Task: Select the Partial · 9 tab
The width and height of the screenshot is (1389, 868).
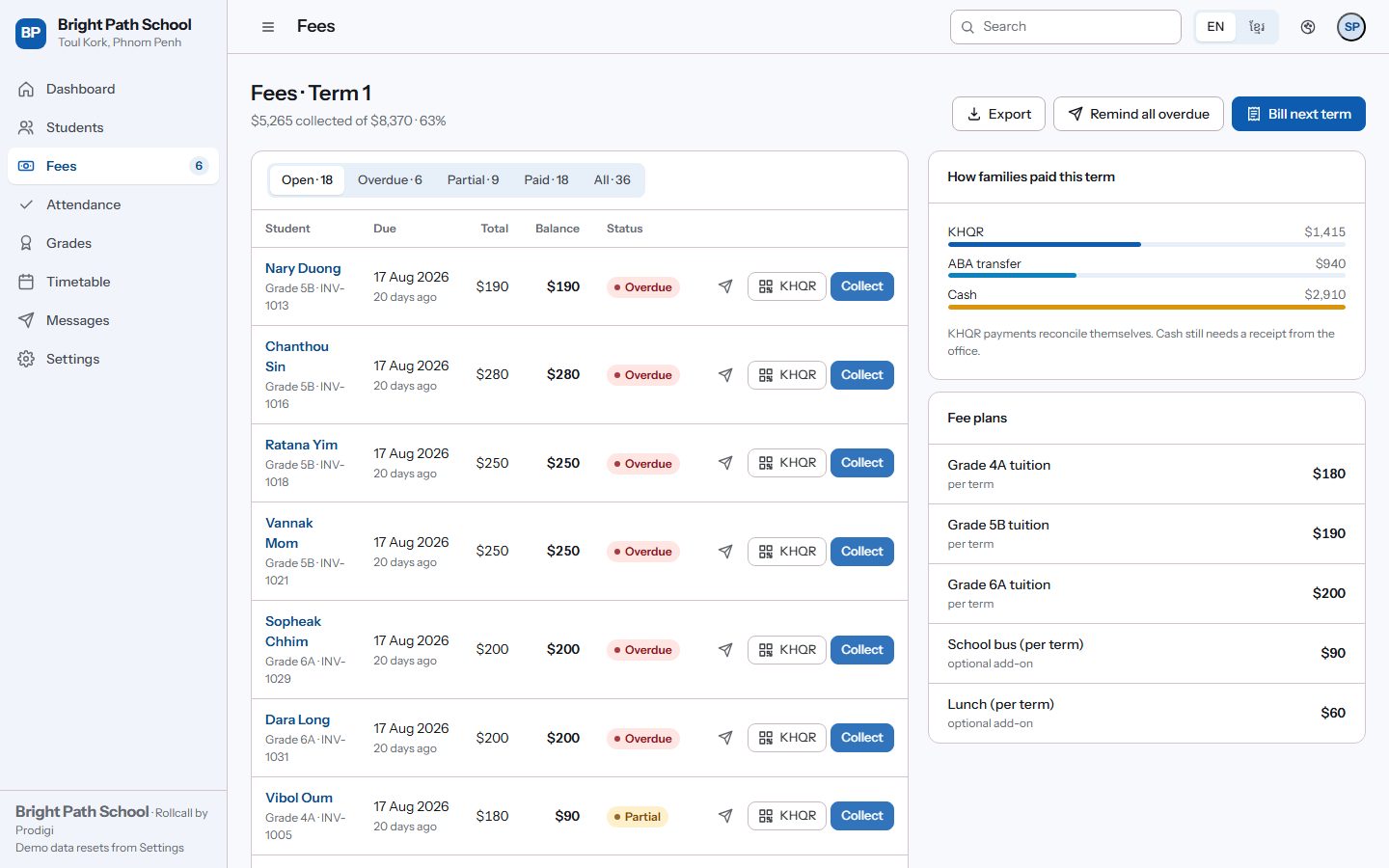Action: [x=473, y=180]
